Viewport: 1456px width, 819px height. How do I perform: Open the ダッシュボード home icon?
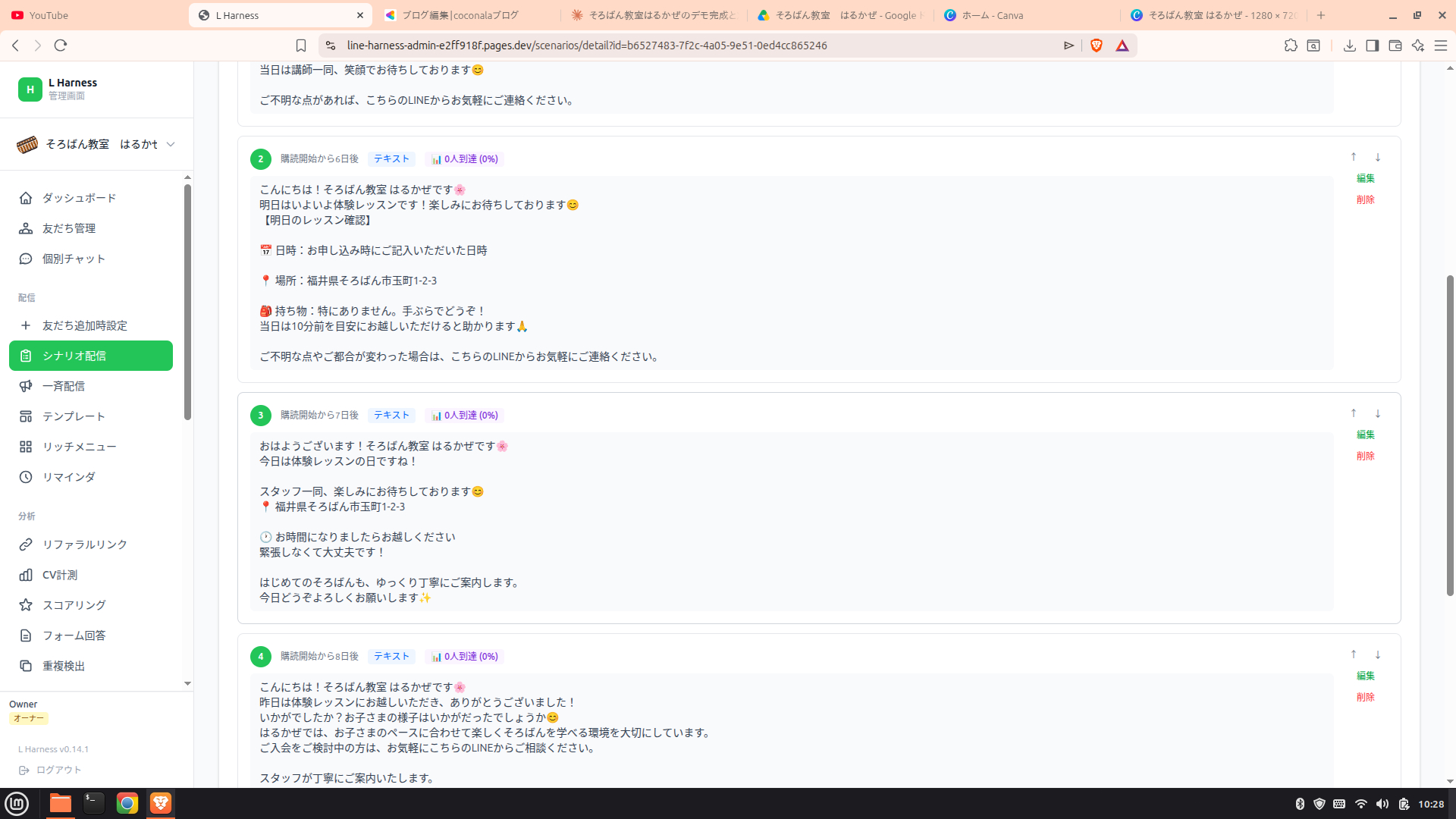pos(26,198)
